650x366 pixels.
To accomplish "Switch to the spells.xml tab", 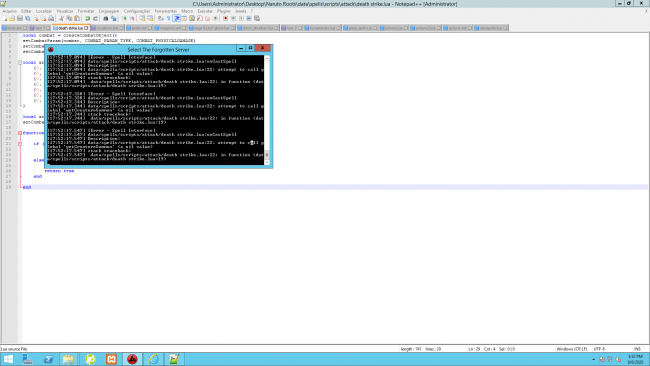I will point(139,28).
